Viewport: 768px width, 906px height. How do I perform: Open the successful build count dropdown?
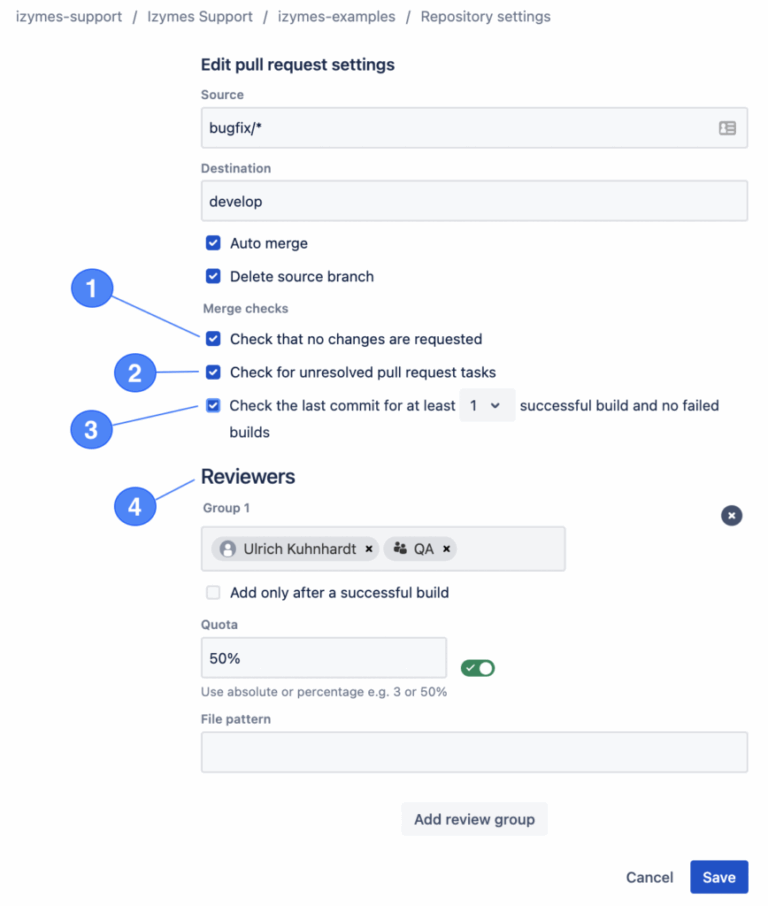pyautogui.click(x=487, y=405)
